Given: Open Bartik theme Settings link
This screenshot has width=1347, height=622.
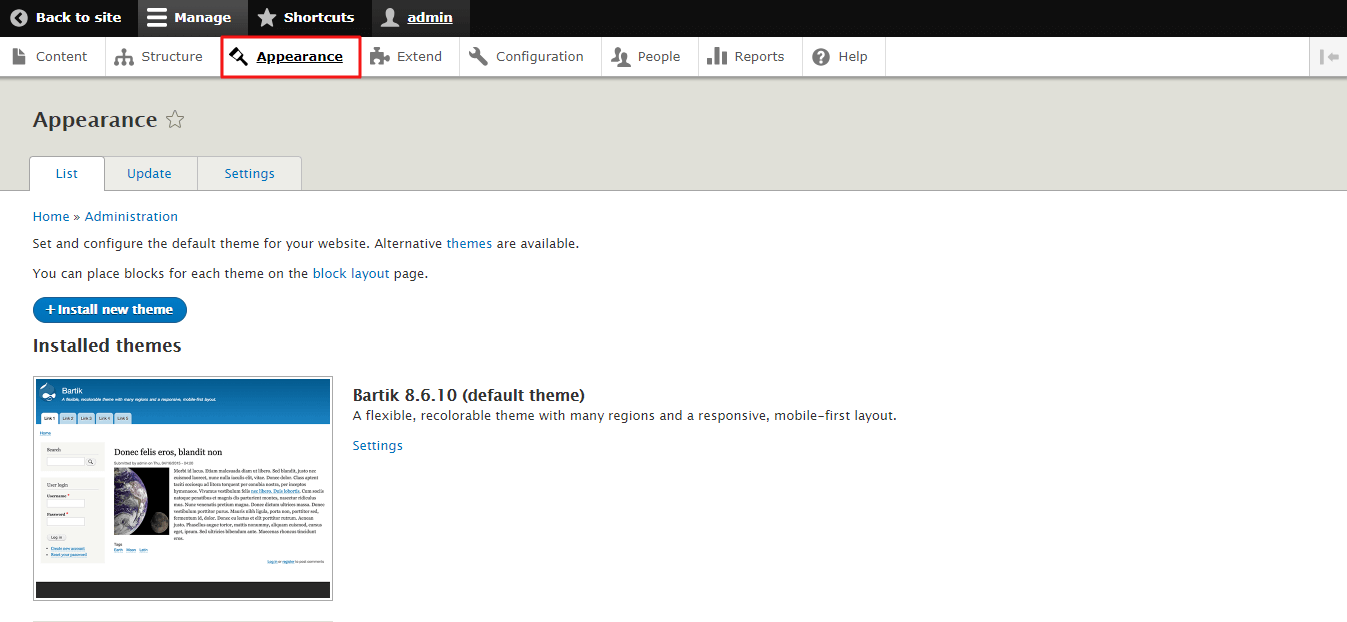Looking at the screenshot, I should pyautogui.click(x=378, y=445).
